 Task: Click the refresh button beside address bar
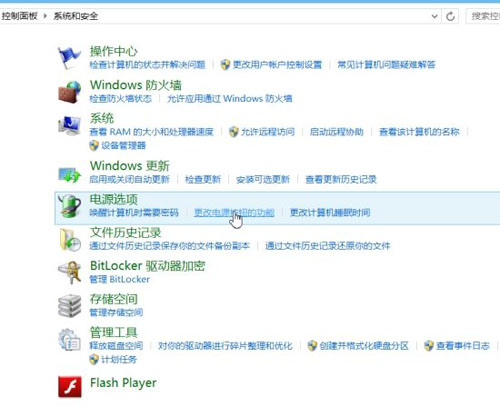pos(450,16)
